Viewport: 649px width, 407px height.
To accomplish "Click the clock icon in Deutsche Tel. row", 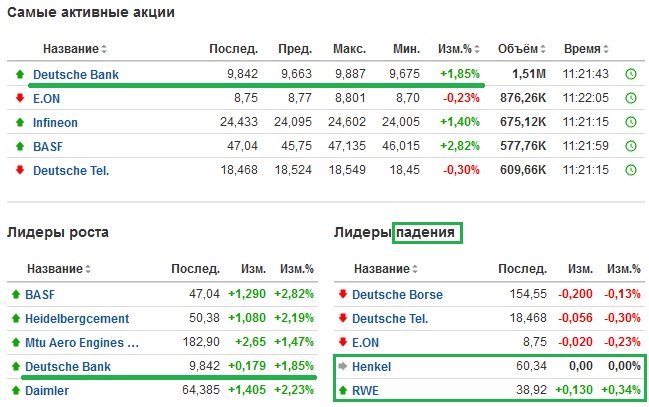I will (630, 170).
